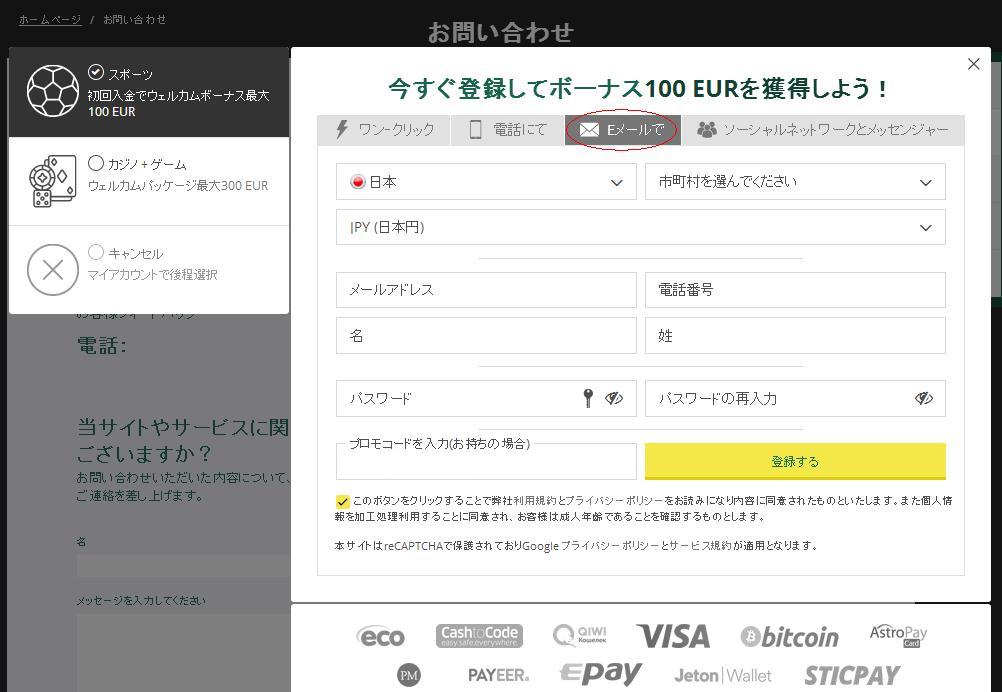
Task: Click the bitcoin payment logo
Action: [x=789, y=636]
